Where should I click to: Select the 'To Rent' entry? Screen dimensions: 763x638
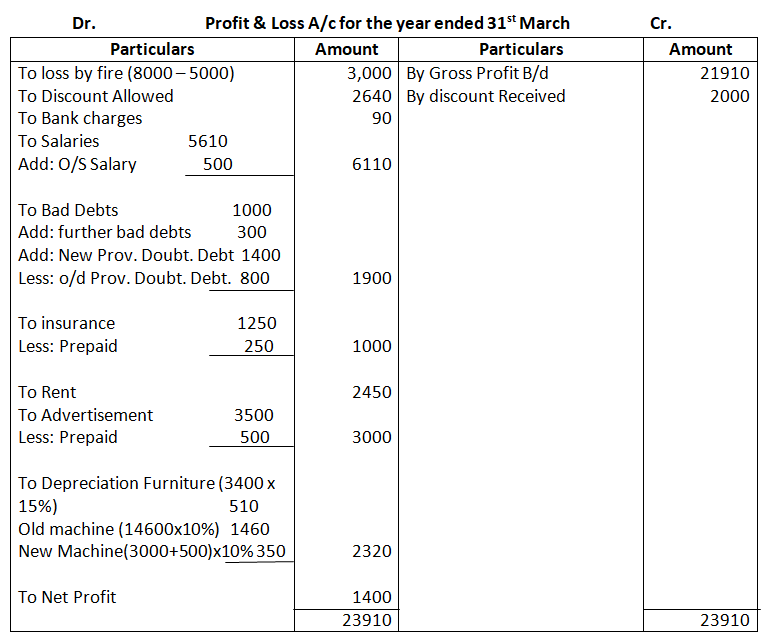(x=47, y=392)
